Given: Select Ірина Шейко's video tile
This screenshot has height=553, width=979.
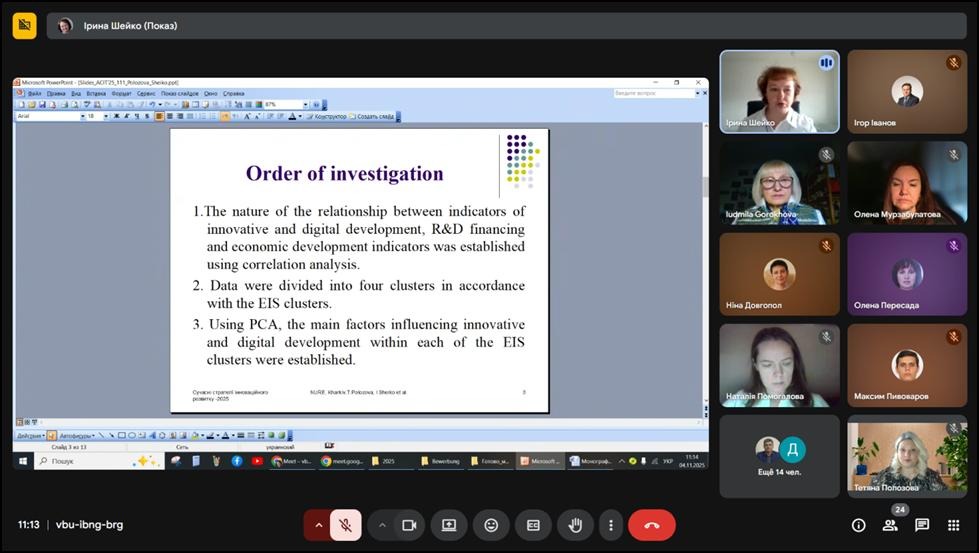Looking at the screenshot, I should click(779, 91).
